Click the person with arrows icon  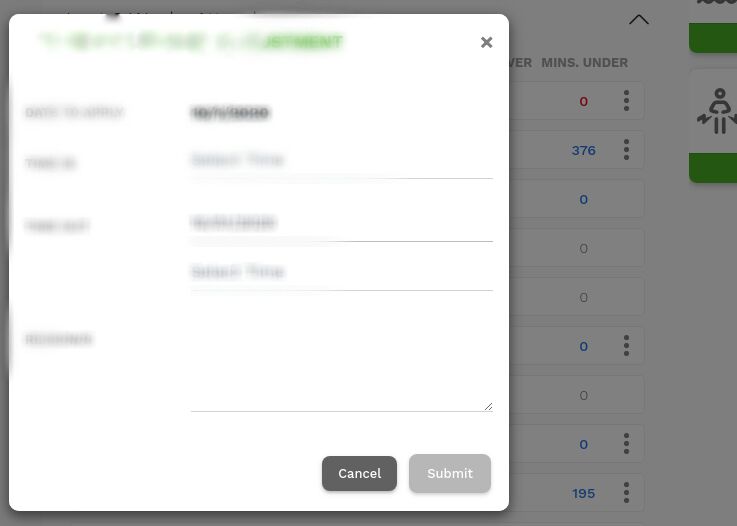pyautogui.click(x=717, y=111)
